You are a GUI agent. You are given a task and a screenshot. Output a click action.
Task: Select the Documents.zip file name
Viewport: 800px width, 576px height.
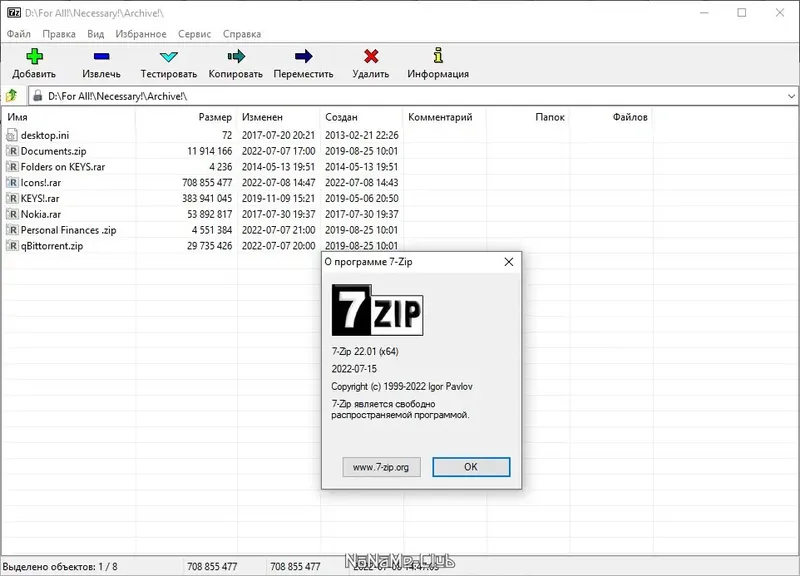point(54,151)
